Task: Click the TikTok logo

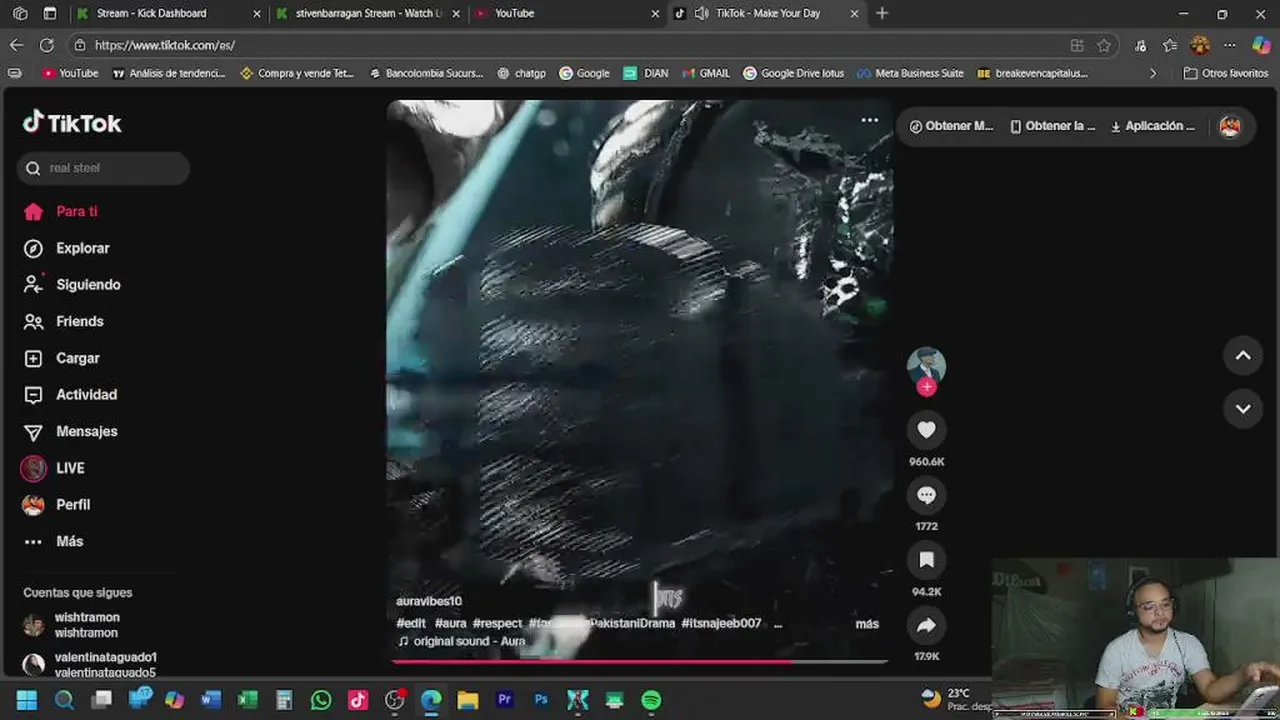Action: click(x=72, y=122)
